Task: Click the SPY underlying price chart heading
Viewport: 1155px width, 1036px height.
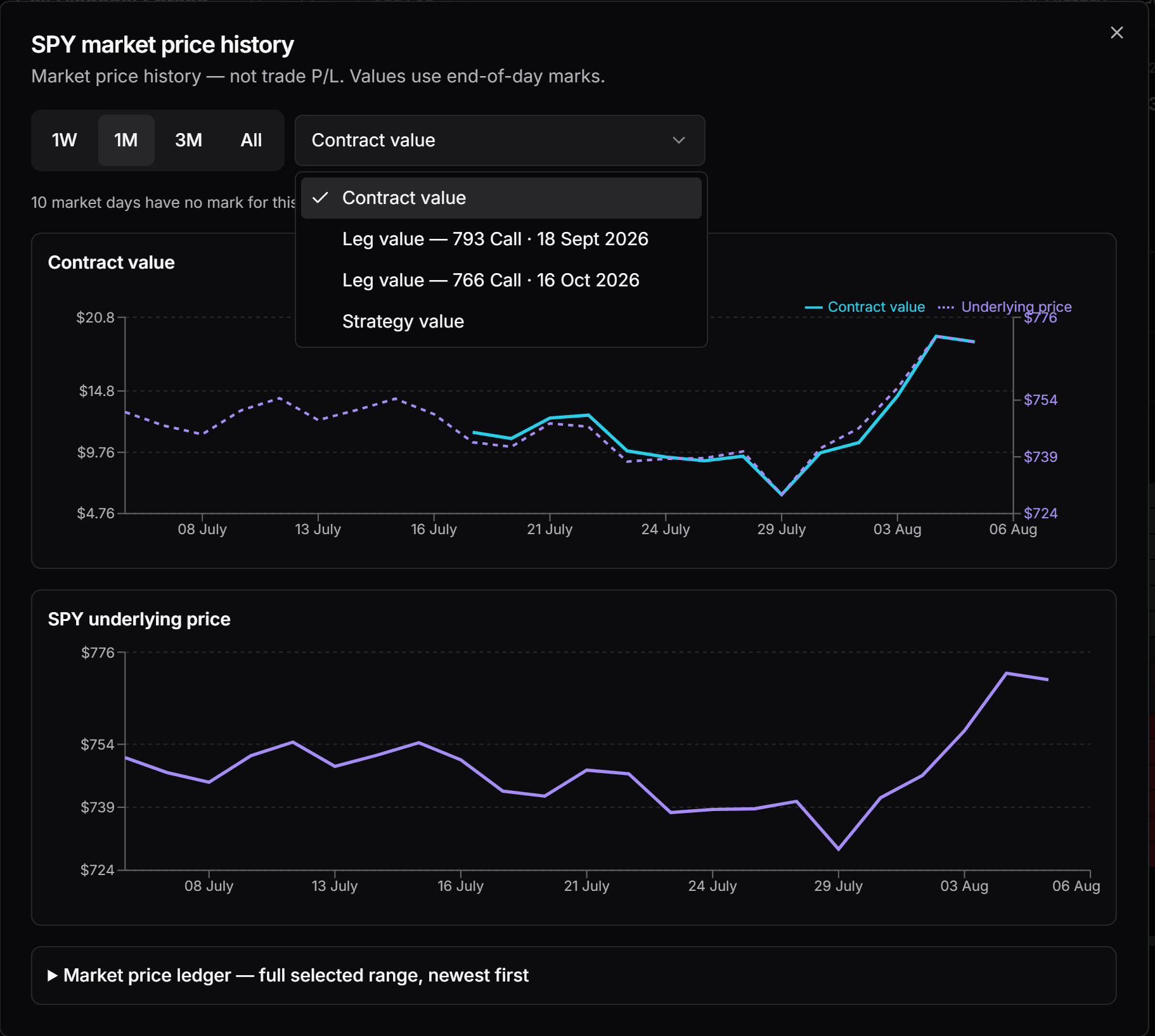Action: [139, 619]
